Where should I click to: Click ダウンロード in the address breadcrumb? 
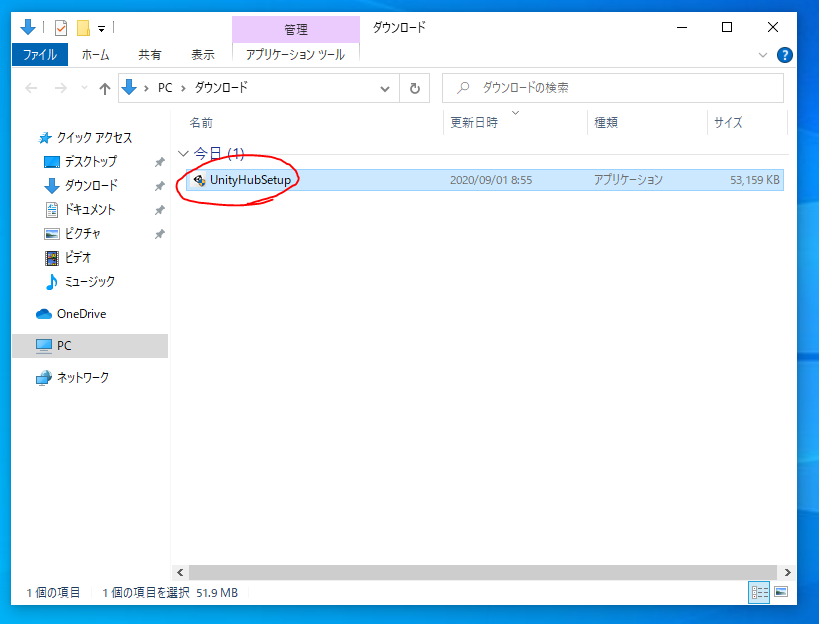221,88
